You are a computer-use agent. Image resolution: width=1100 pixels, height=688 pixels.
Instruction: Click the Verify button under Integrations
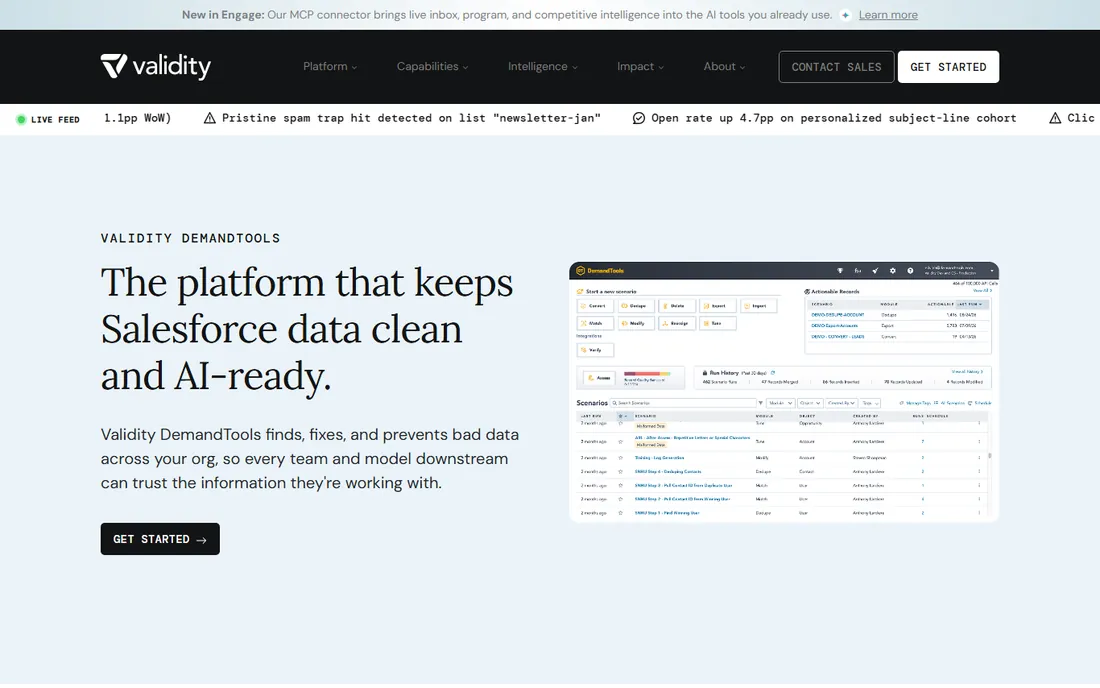[595, 350]
